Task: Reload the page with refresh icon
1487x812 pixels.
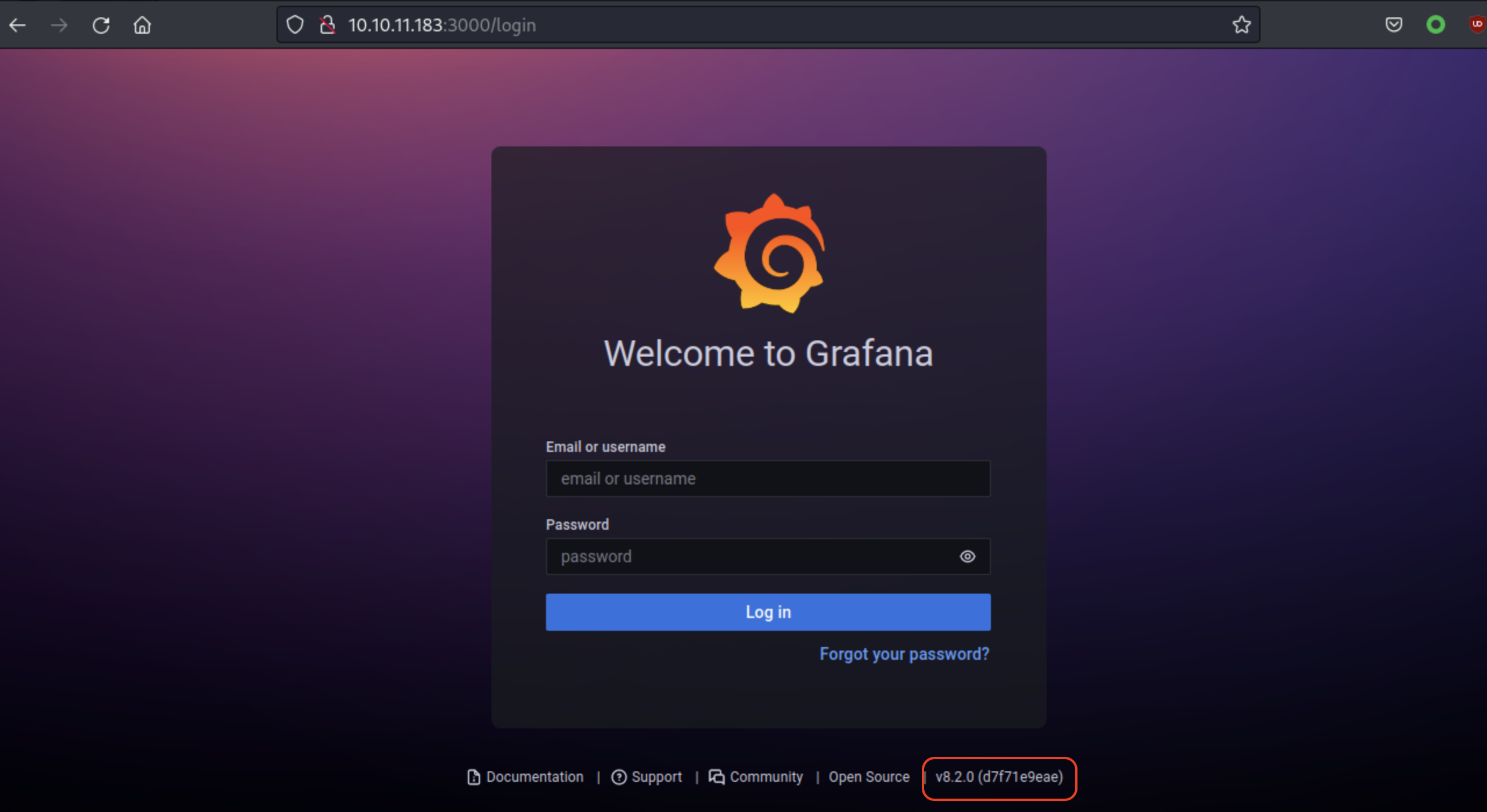Action: [x=101, y=25]
